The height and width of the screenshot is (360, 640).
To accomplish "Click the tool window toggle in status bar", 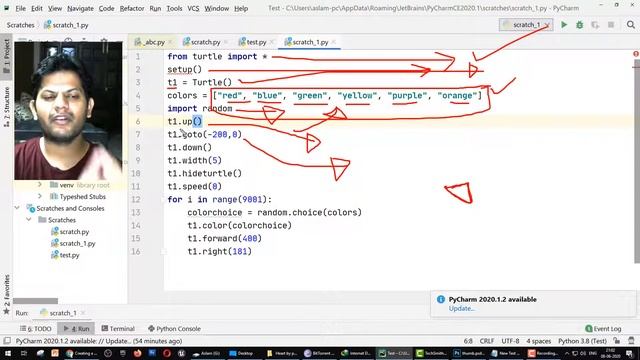I will click(7, 341).
